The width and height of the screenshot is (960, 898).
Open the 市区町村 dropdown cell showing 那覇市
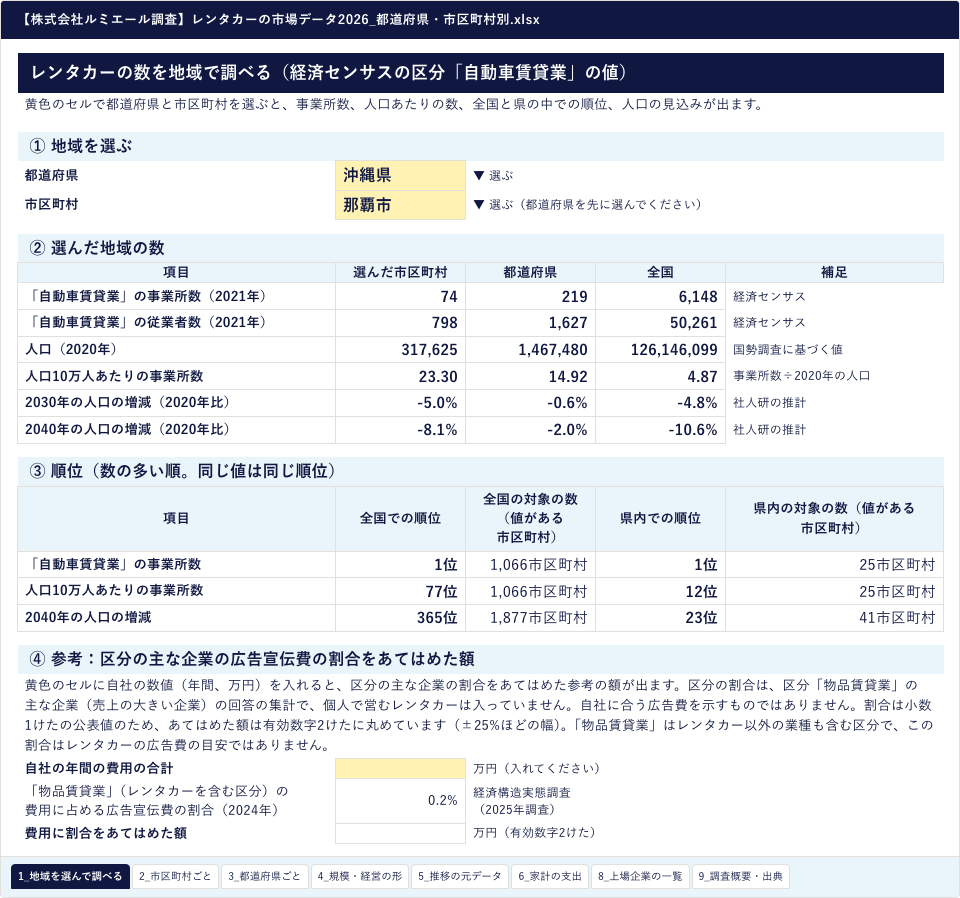pos(400,205)
